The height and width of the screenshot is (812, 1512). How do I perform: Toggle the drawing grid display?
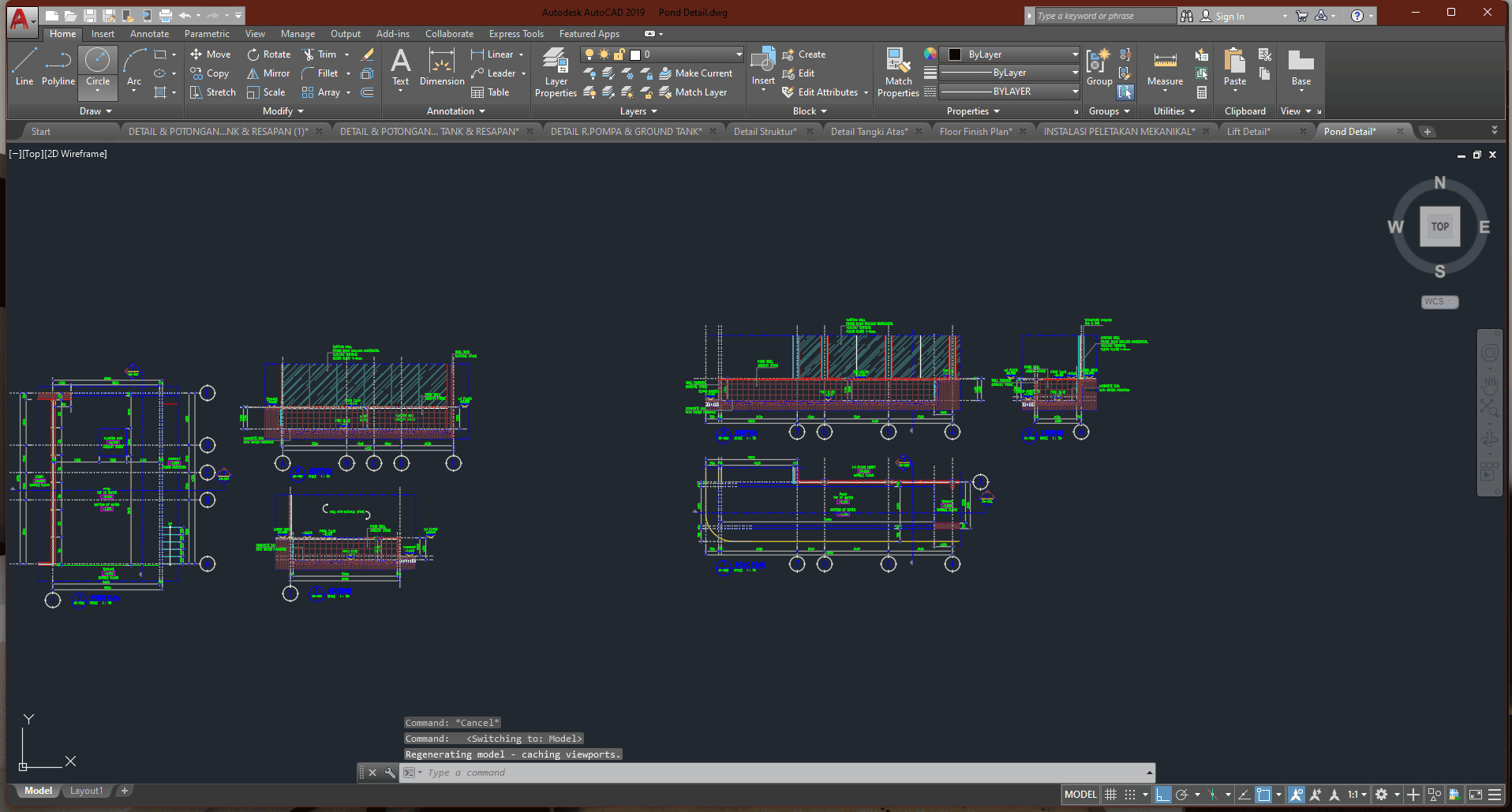pos(1110,795)
